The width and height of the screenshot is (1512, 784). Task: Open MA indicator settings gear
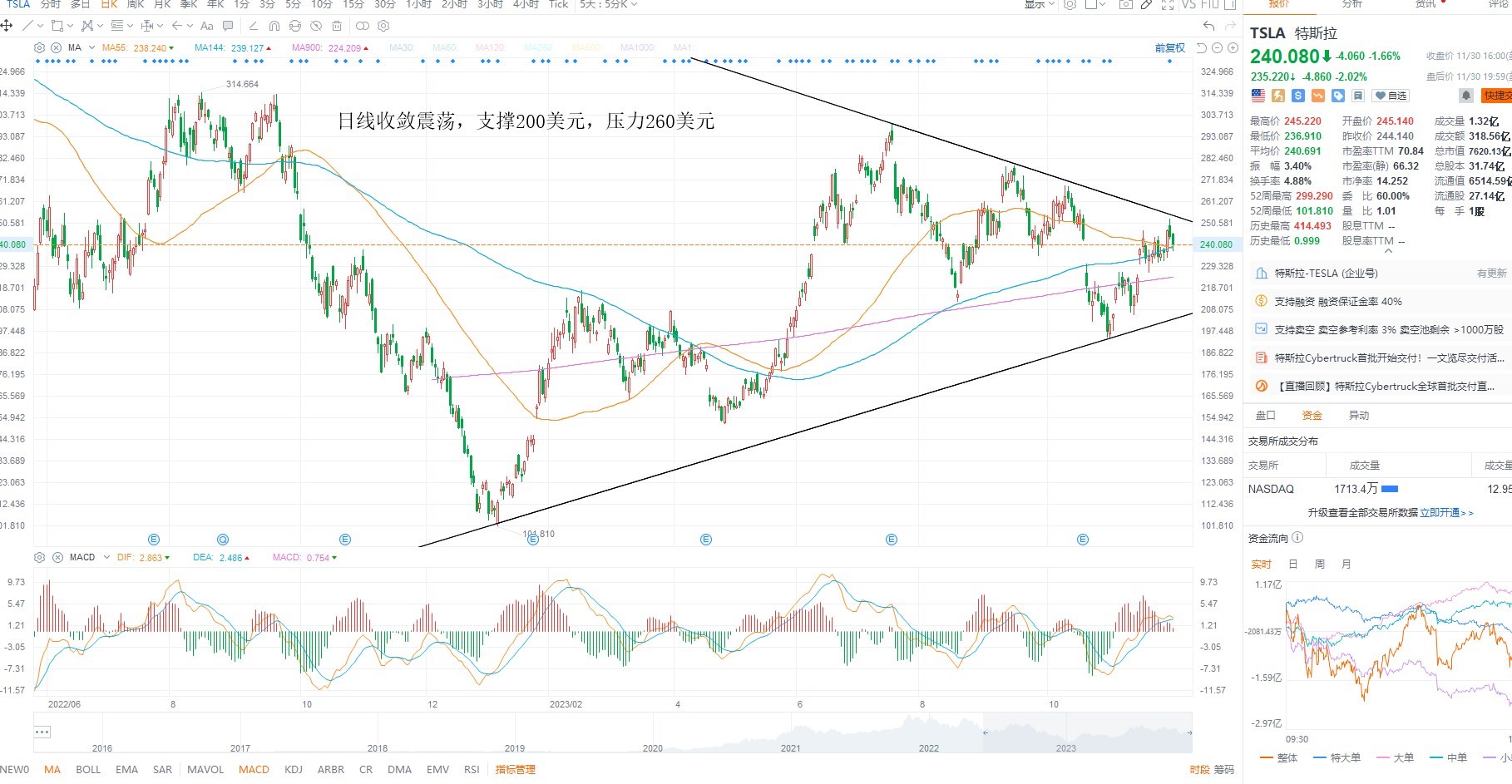[x=39, y=47]
